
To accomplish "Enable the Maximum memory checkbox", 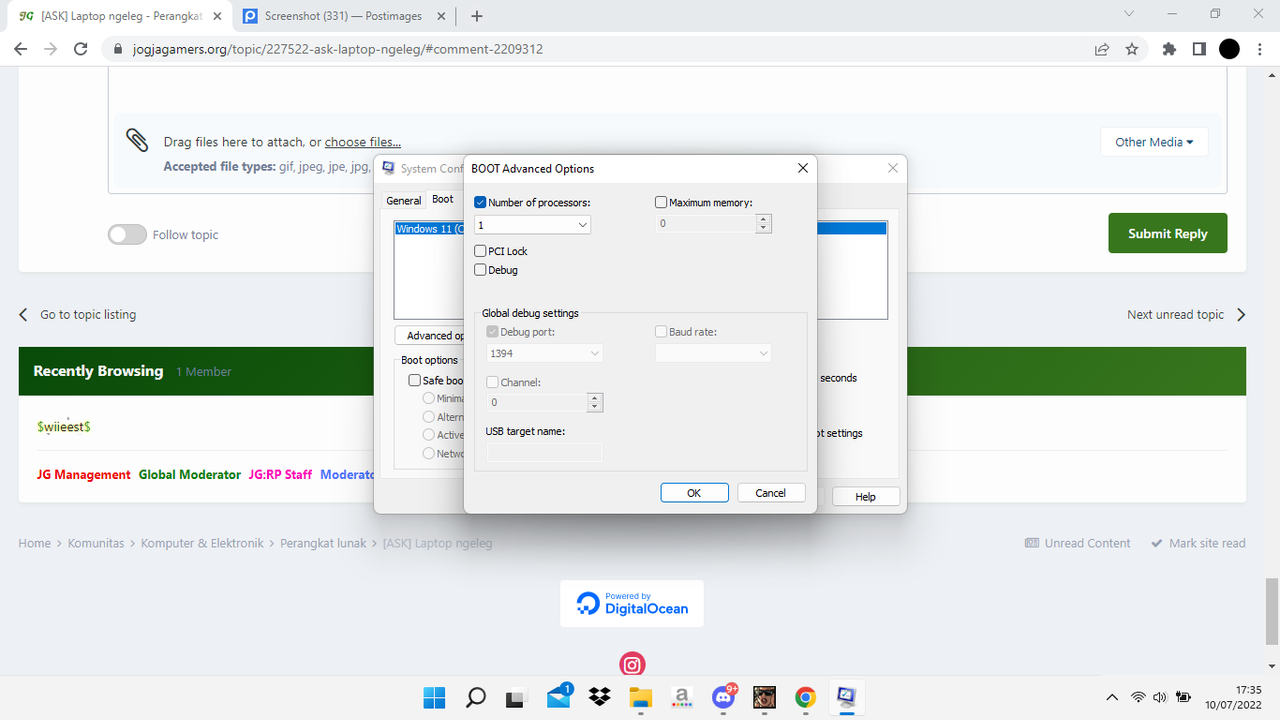I will point(661,203).
